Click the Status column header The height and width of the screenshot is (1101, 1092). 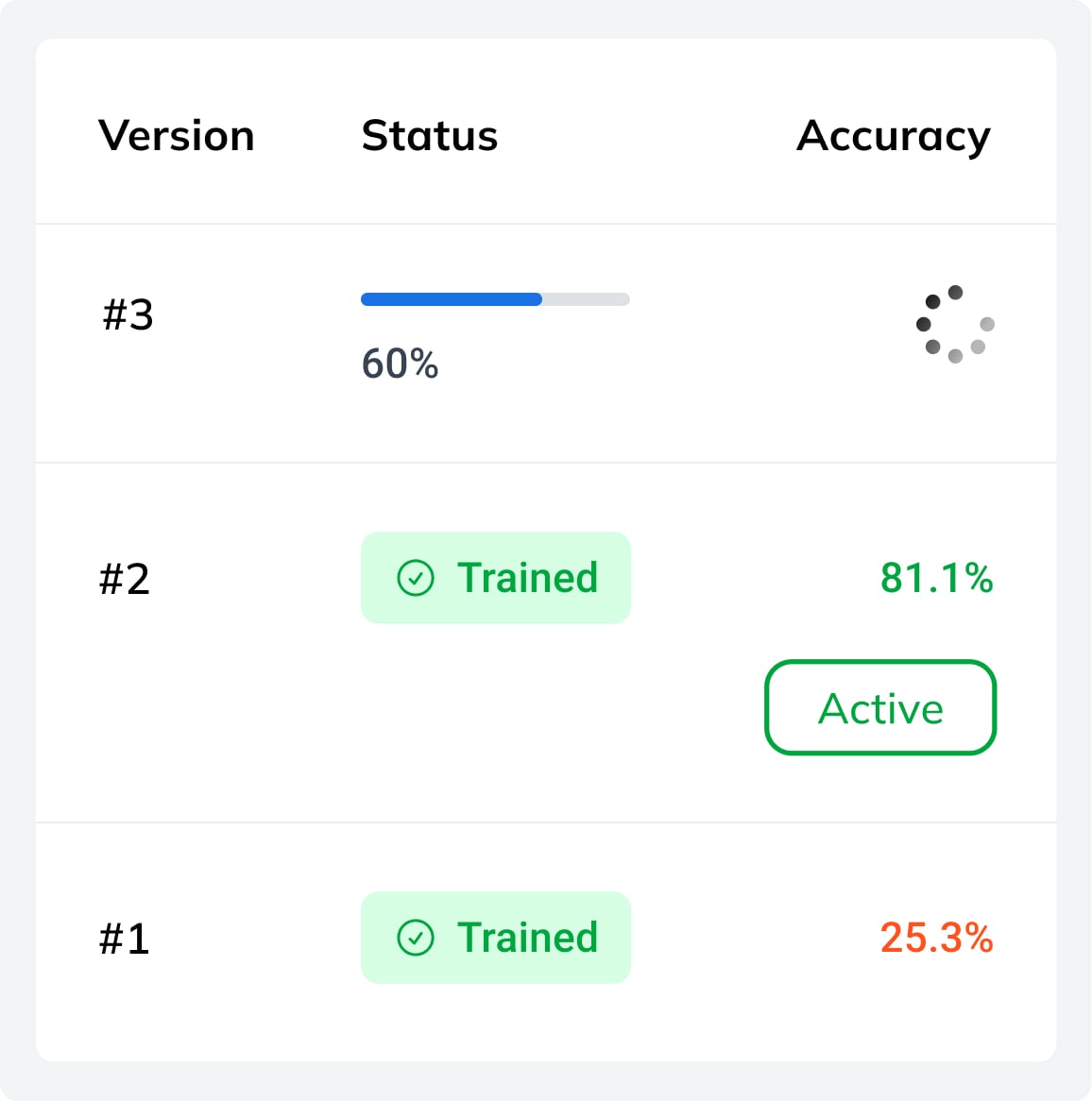(429, 135)
